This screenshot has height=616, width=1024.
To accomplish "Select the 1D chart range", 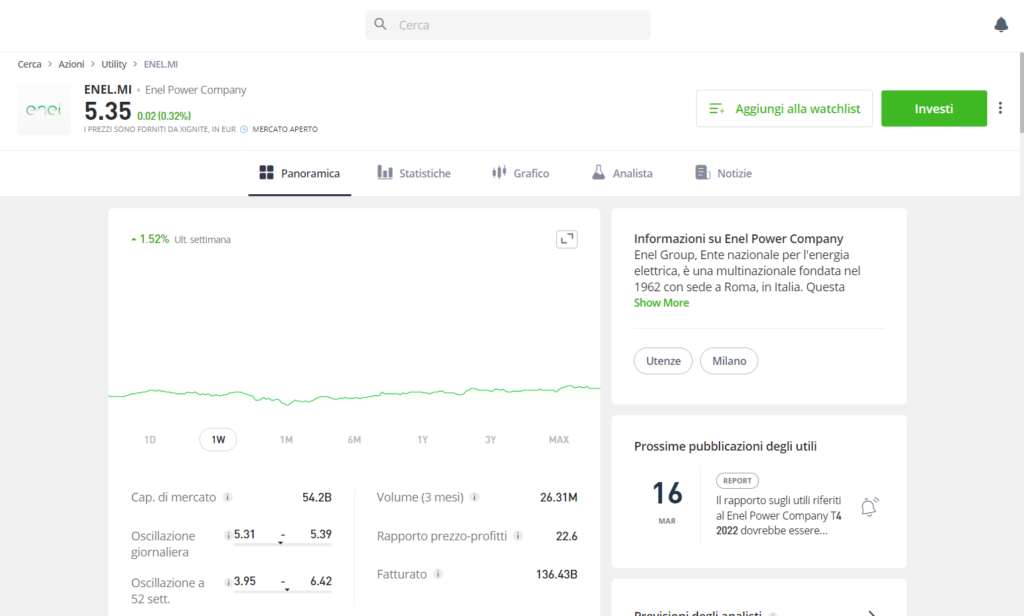I will [x=150, y=440].
